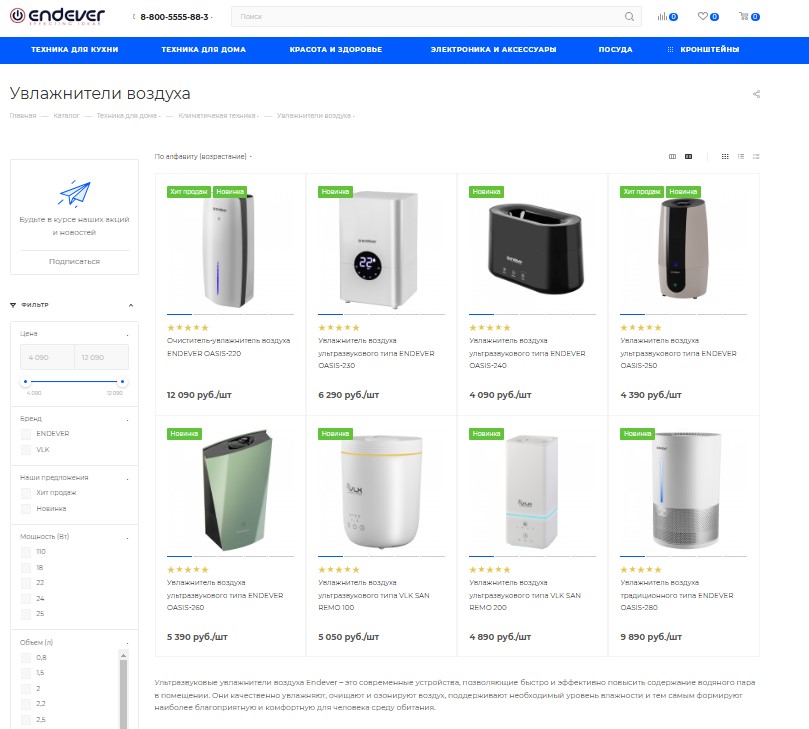Open Посуда menu

click(x=615, y=50)
